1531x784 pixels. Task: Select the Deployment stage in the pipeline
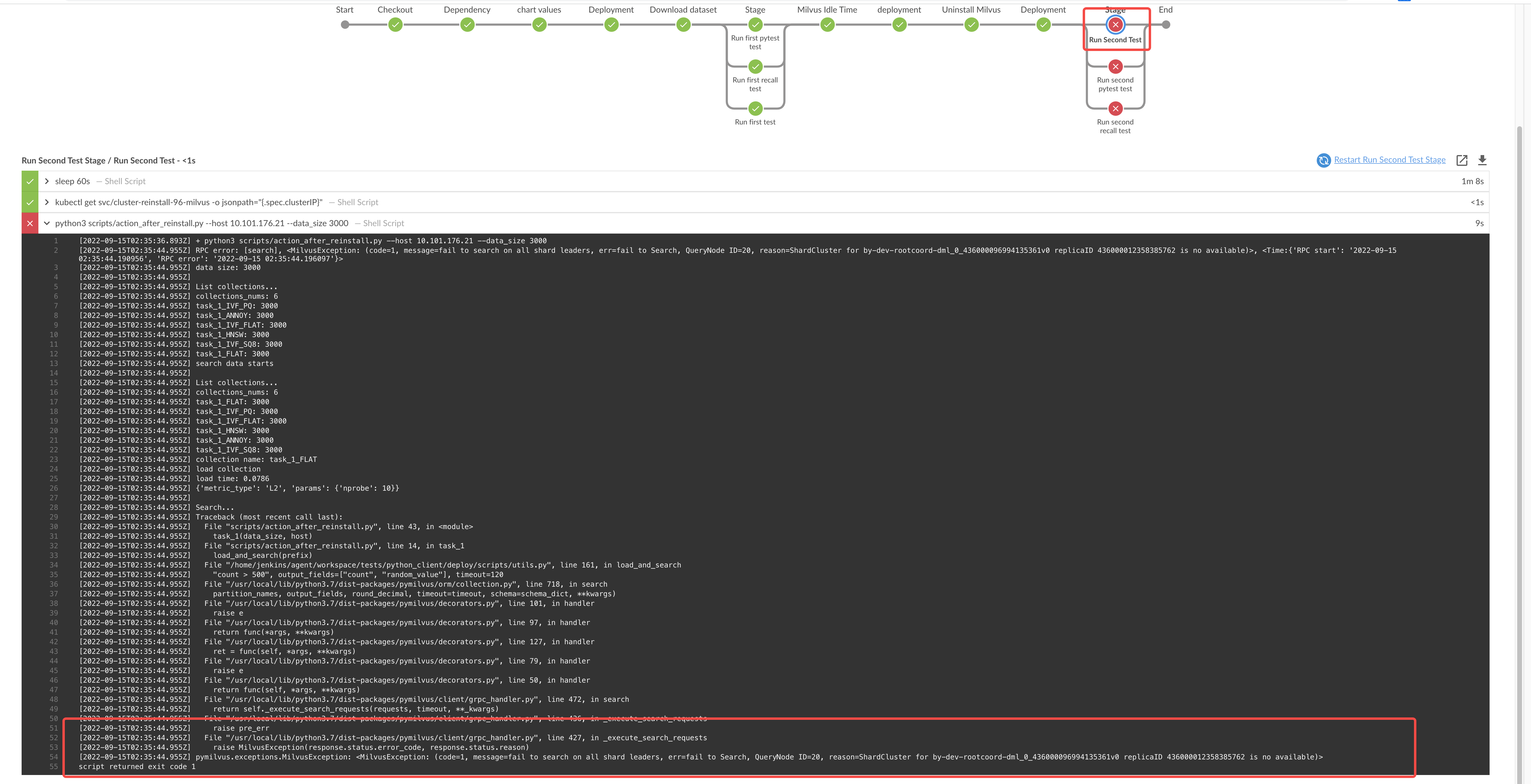[x=611, y=24]
